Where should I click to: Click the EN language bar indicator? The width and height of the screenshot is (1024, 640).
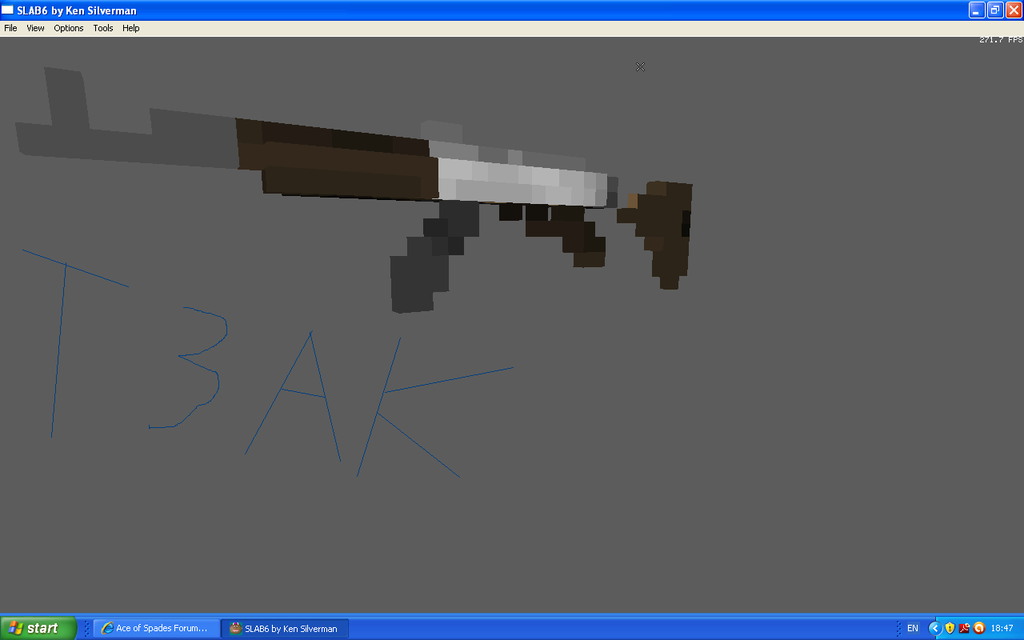[913, 629]
